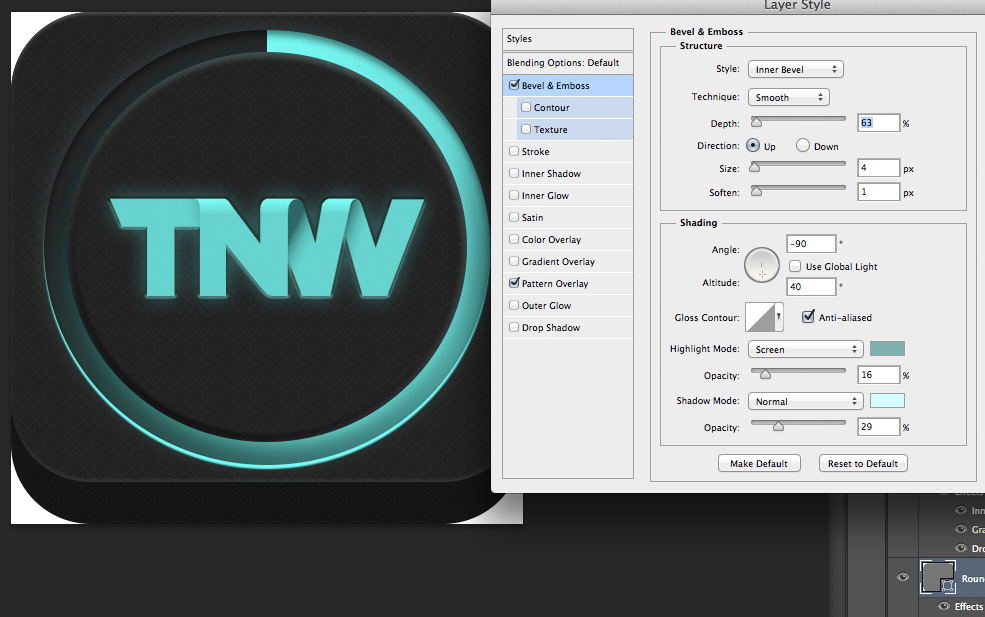
Task: Uncheck the Anti-aliased option
Action: (808, 317)
